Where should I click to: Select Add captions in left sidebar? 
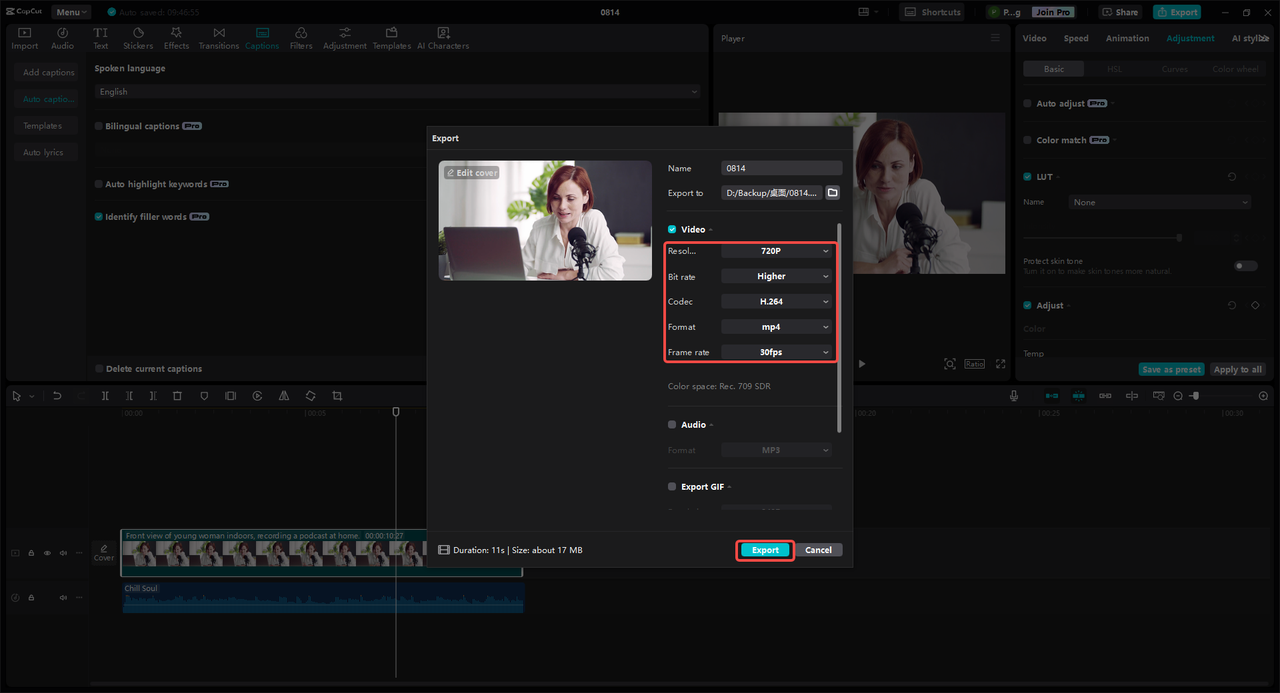coord(48,72)
